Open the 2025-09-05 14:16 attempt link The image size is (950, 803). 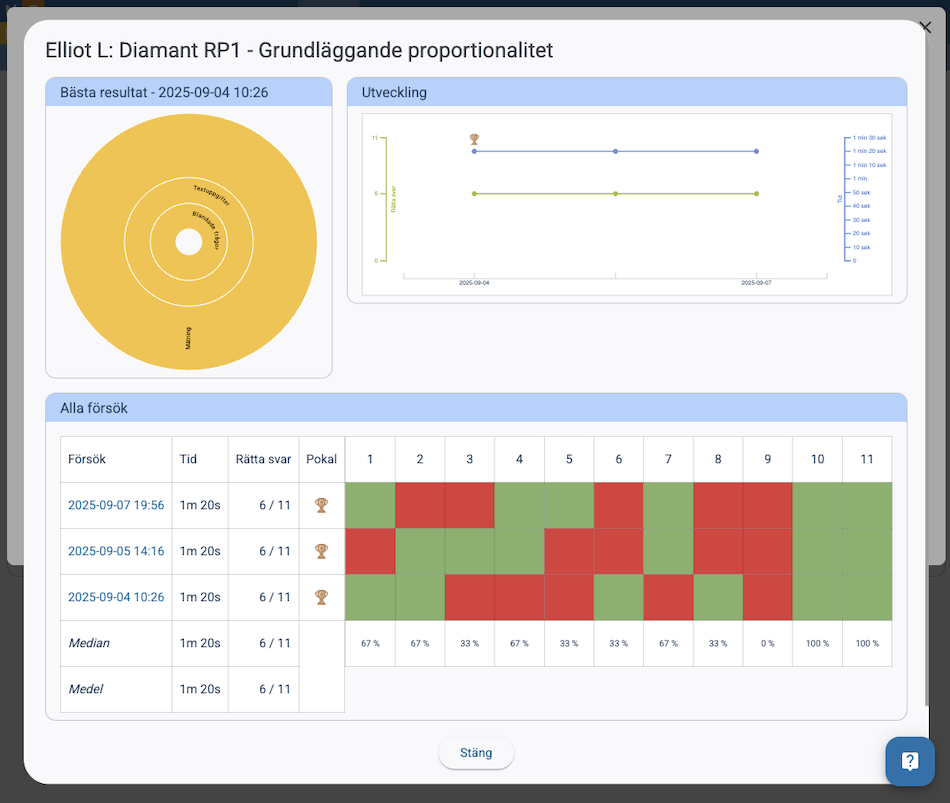click(116, 551)
